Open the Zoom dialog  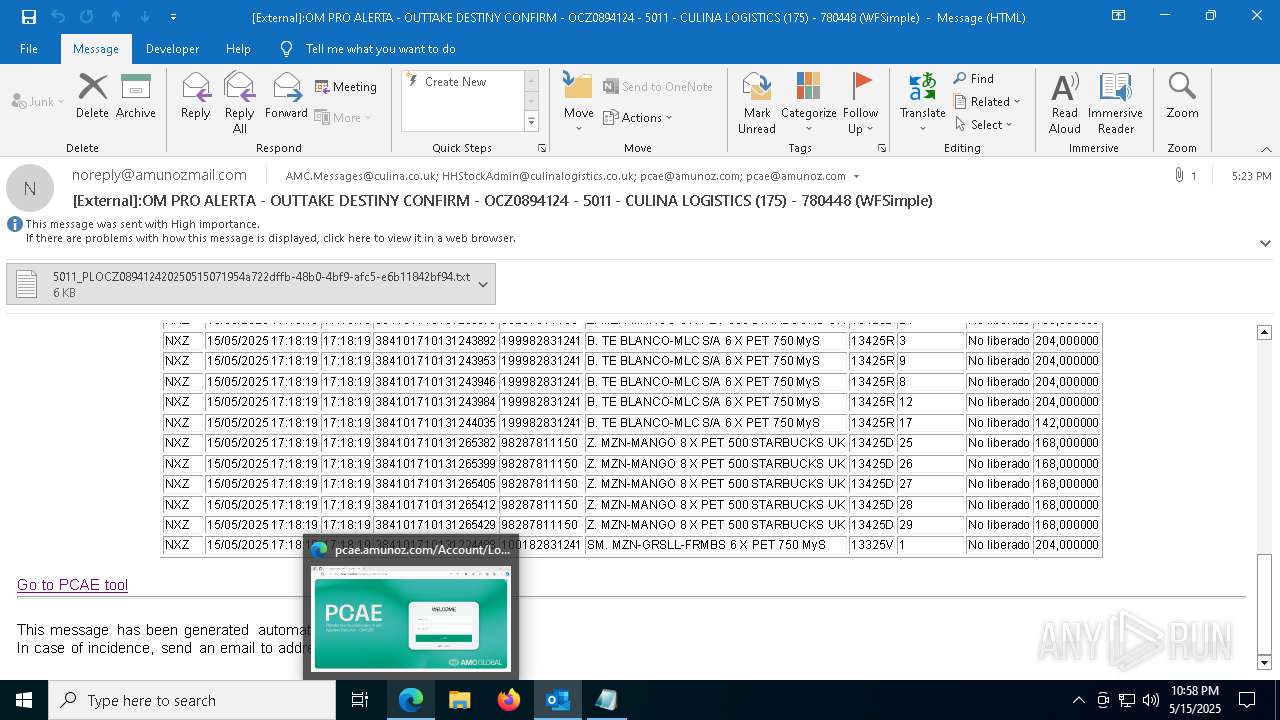tap(1182, 96)
